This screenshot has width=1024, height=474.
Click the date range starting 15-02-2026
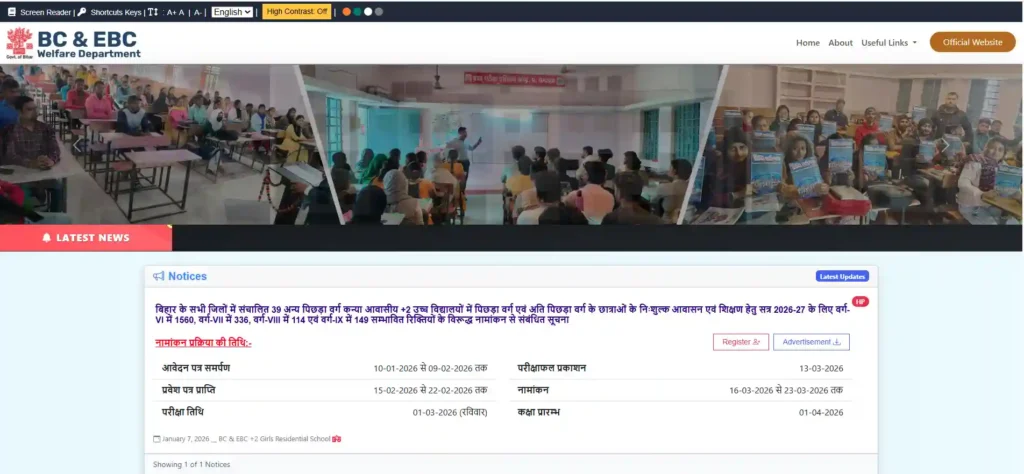click(430, 390)
